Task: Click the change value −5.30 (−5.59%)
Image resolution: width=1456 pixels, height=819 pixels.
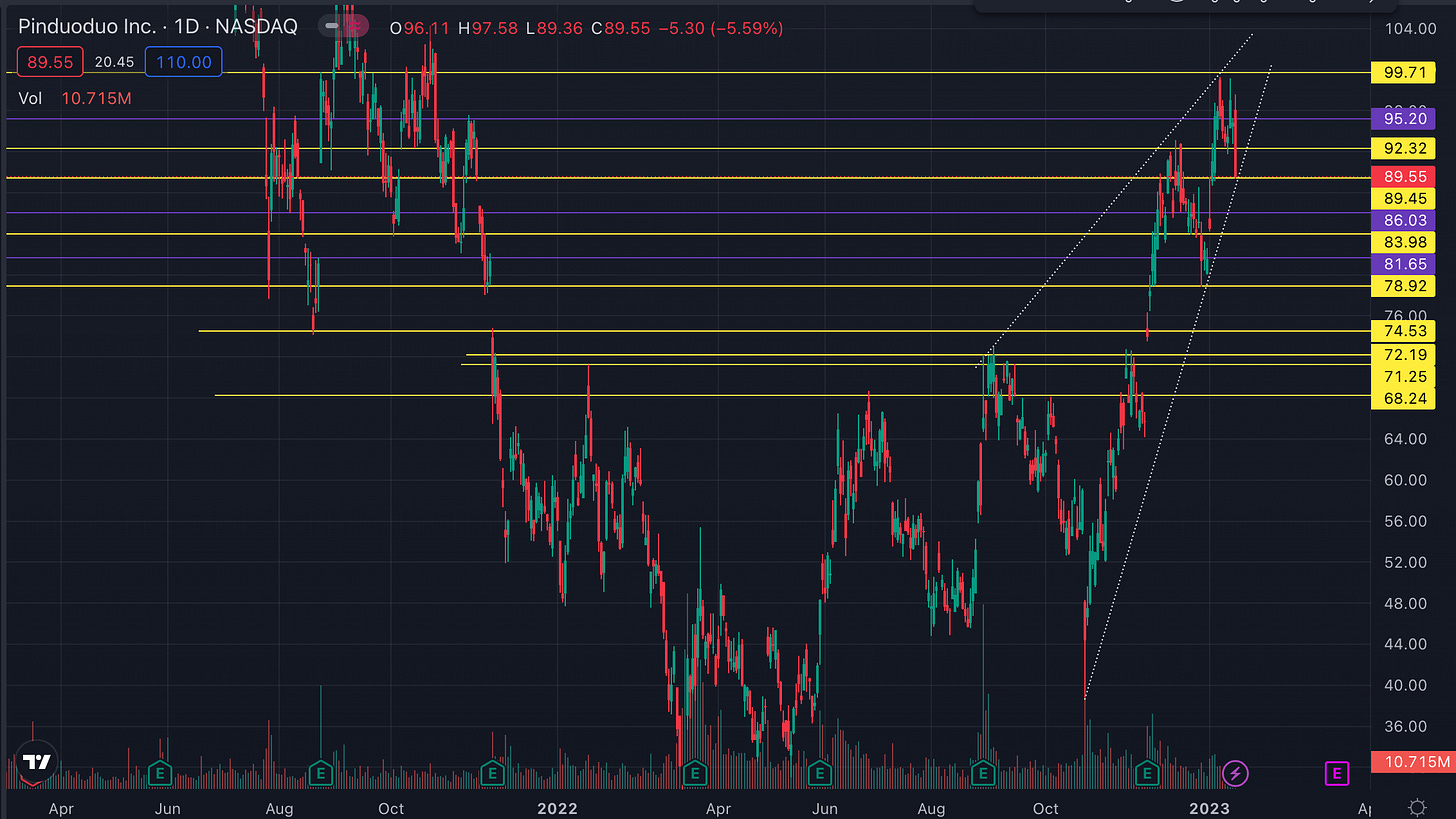Action: tap(723, 28)
